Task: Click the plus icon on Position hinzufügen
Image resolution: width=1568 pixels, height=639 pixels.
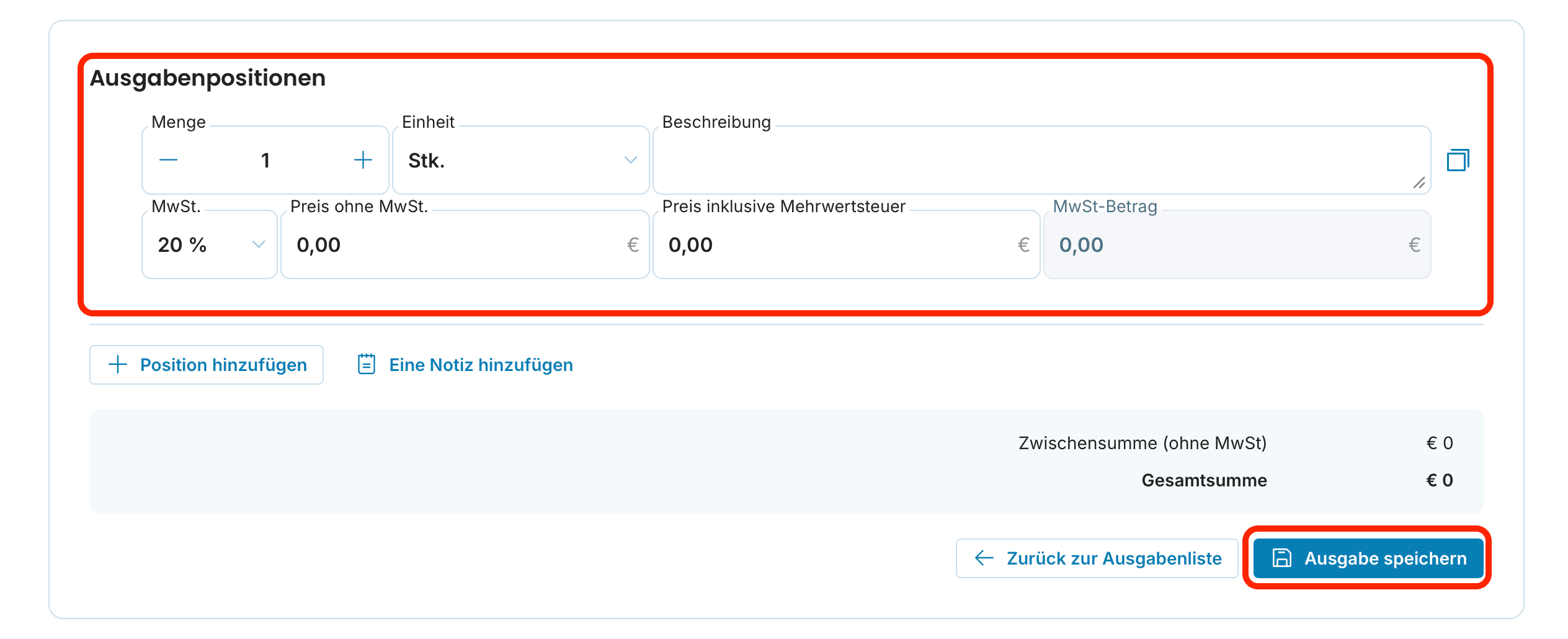Action: point(118,364)
